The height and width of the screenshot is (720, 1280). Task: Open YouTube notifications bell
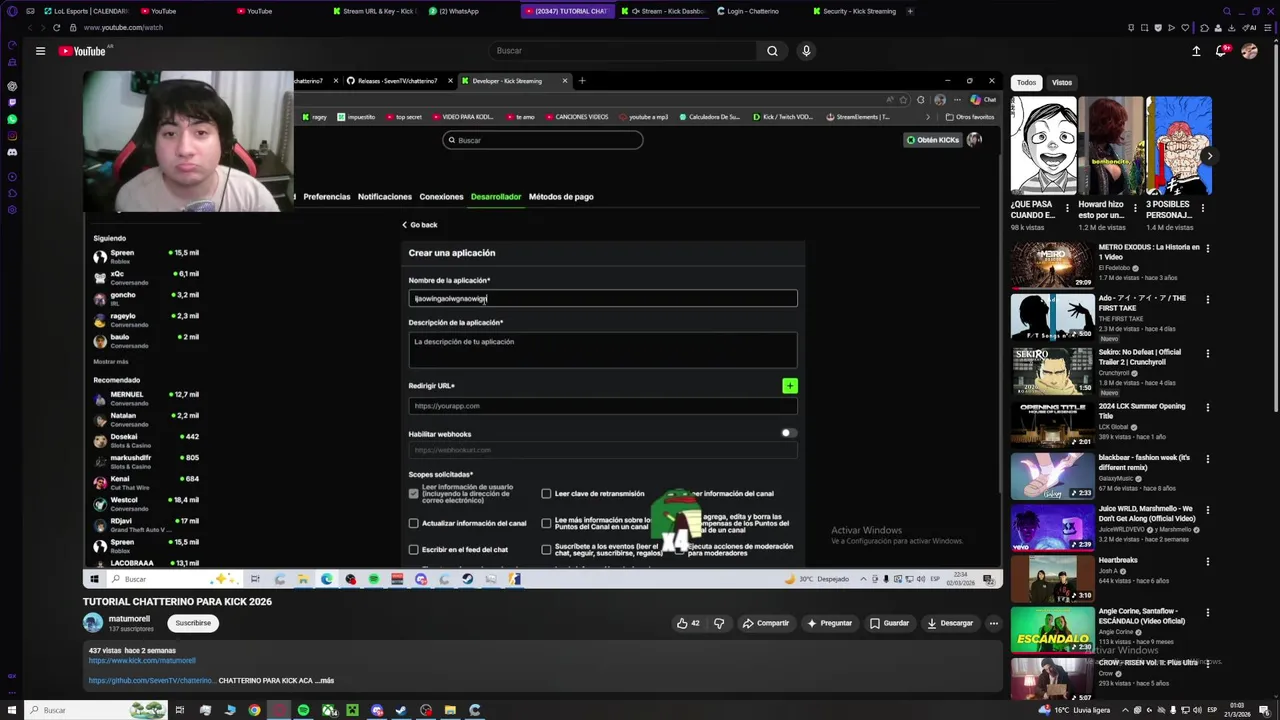click(1222, 51)
